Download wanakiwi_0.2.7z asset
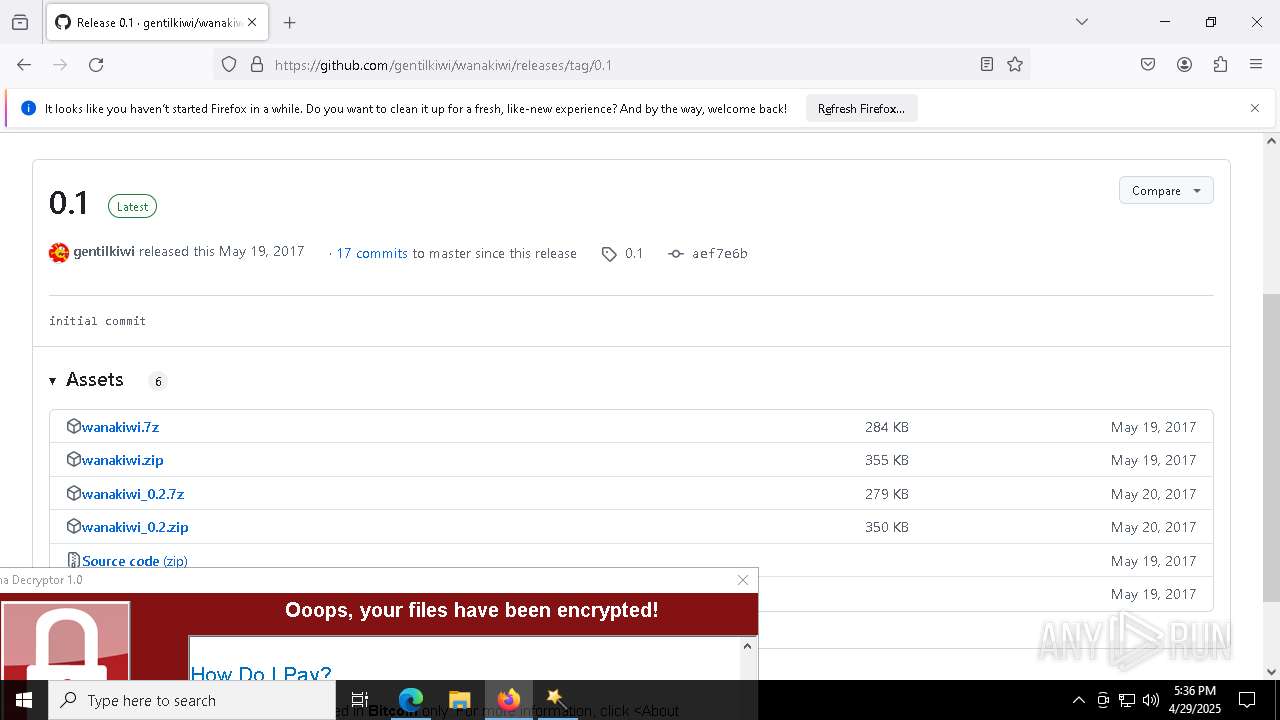 (x=133, y=494)
